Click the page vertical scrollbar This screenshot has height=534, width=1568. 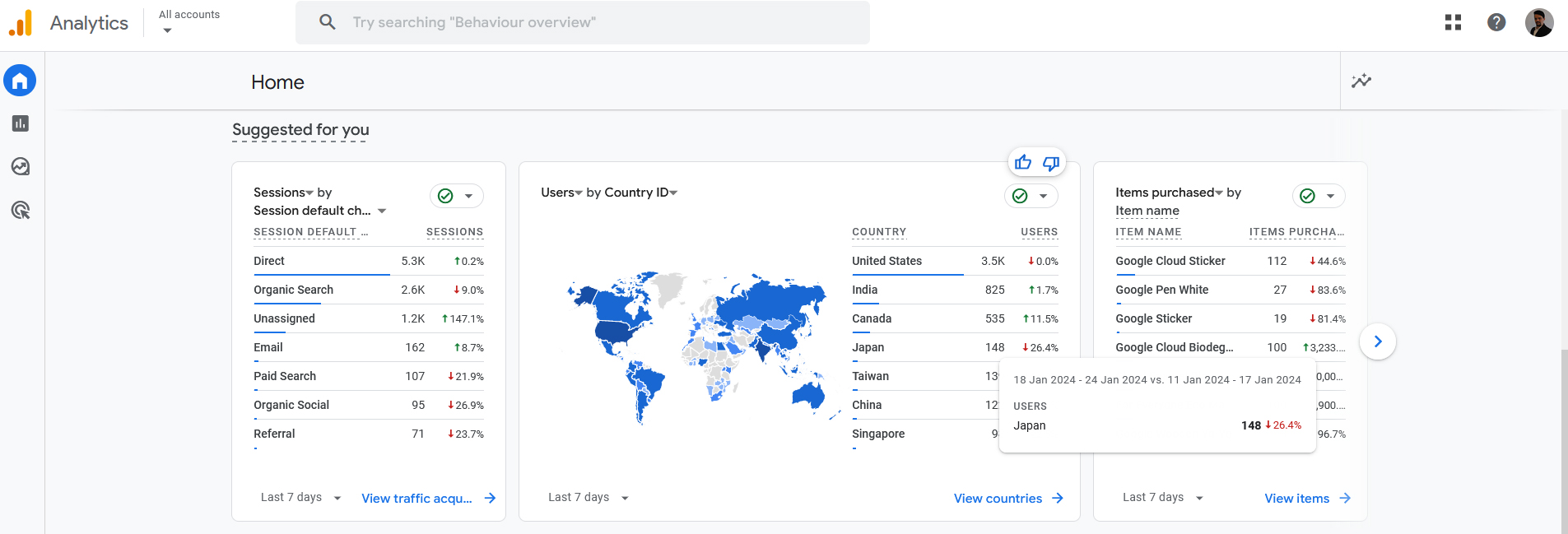(x=1564, y=441)
